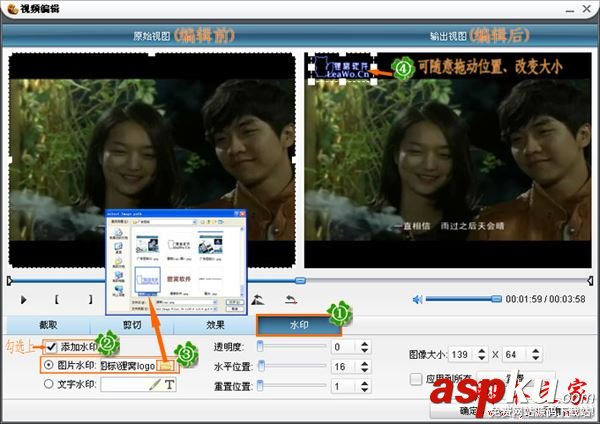Click the volume slider handle
Viewport: 600px width, 424px height.
tap(496, 298)
